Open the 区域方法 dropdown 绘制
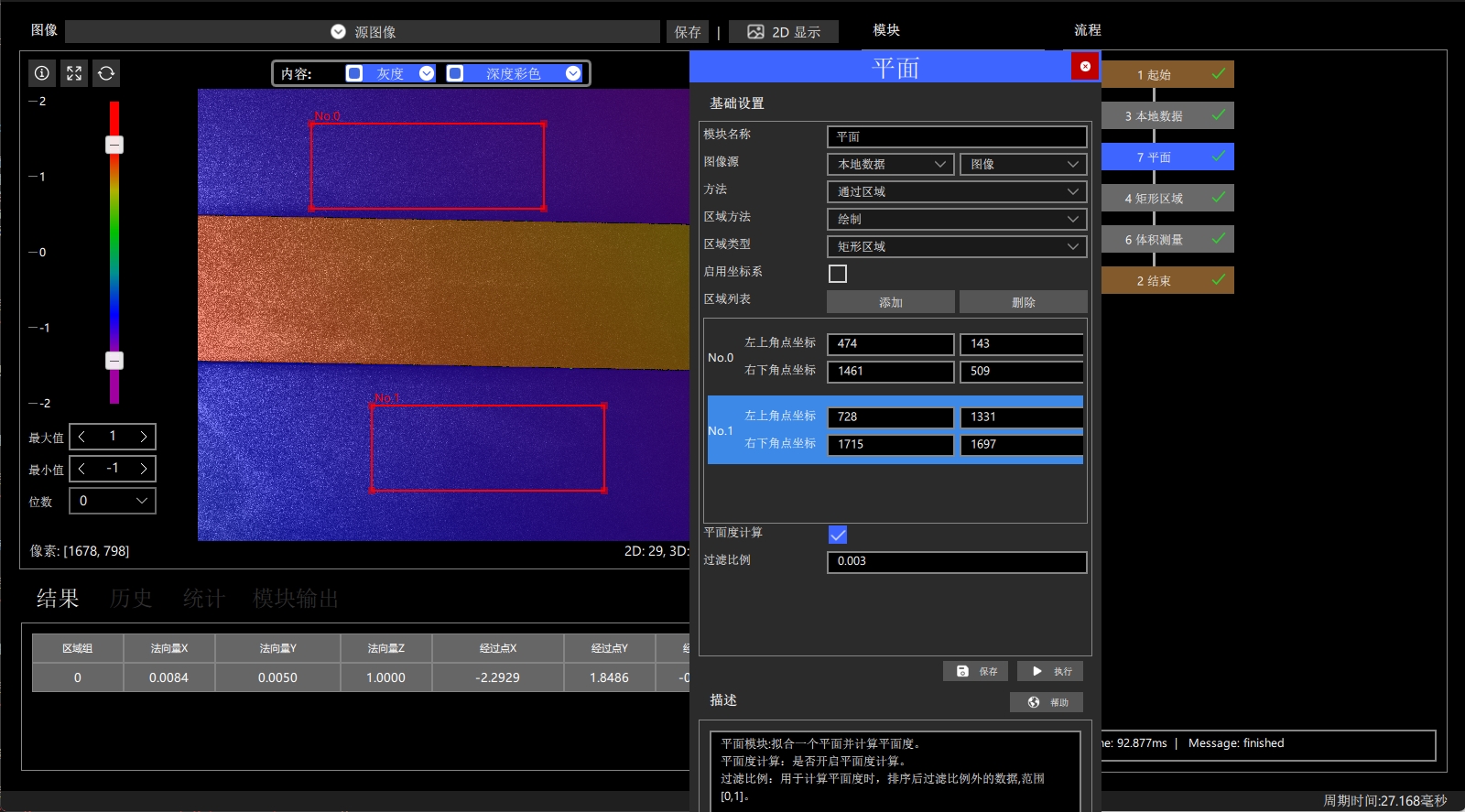Viewport: 1465px width, 812px height. pyautogui.click(x=957, y=219)
